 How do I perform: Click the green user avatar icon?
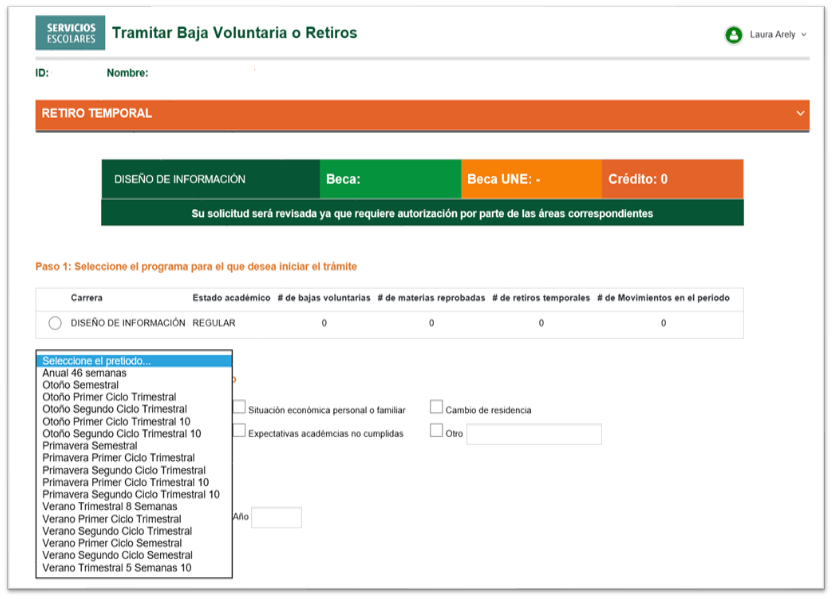[x=731, y=33]
